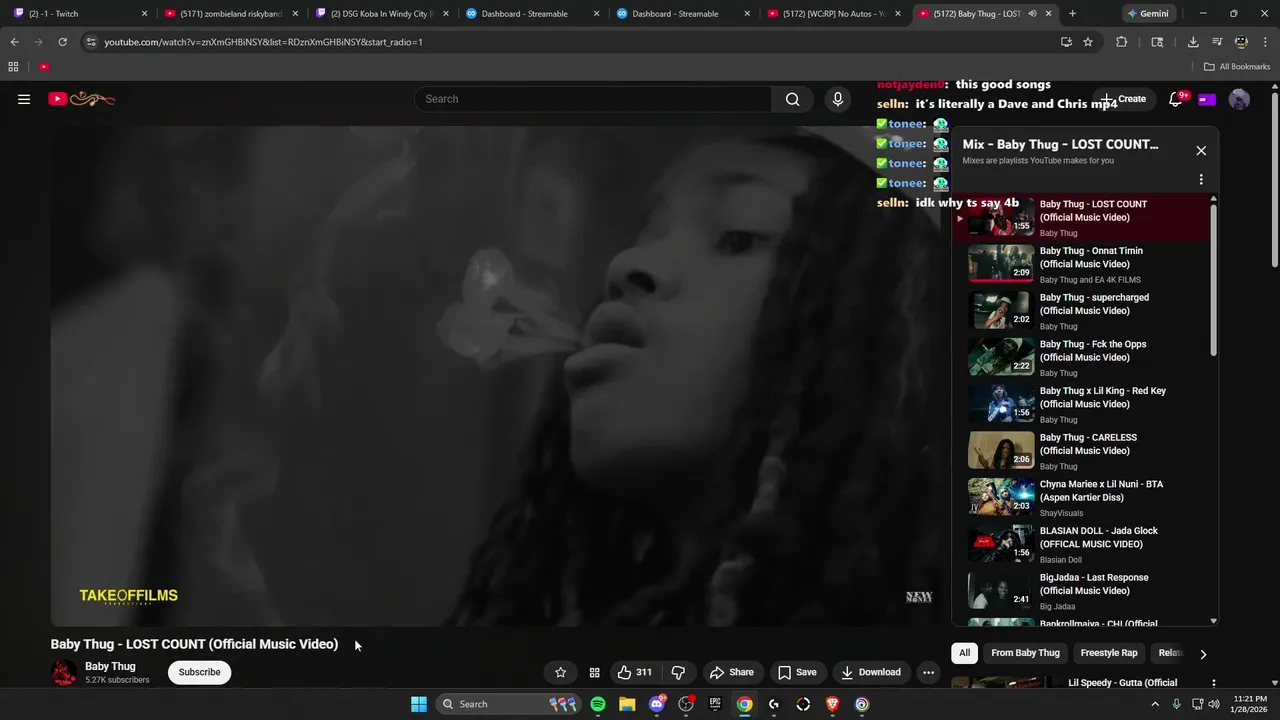Bookmark this page with star icon
Viewport: 1280px width, 720px height.
1088,42
